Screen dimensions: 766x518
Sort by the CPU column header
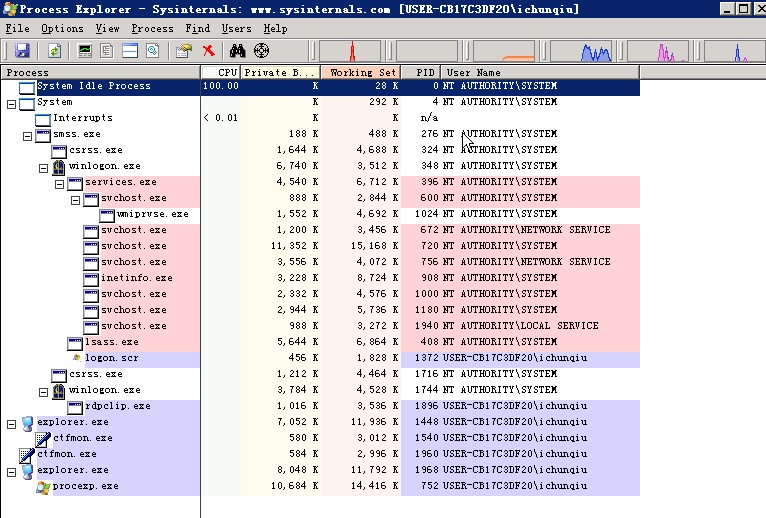(x=221, y=72)
